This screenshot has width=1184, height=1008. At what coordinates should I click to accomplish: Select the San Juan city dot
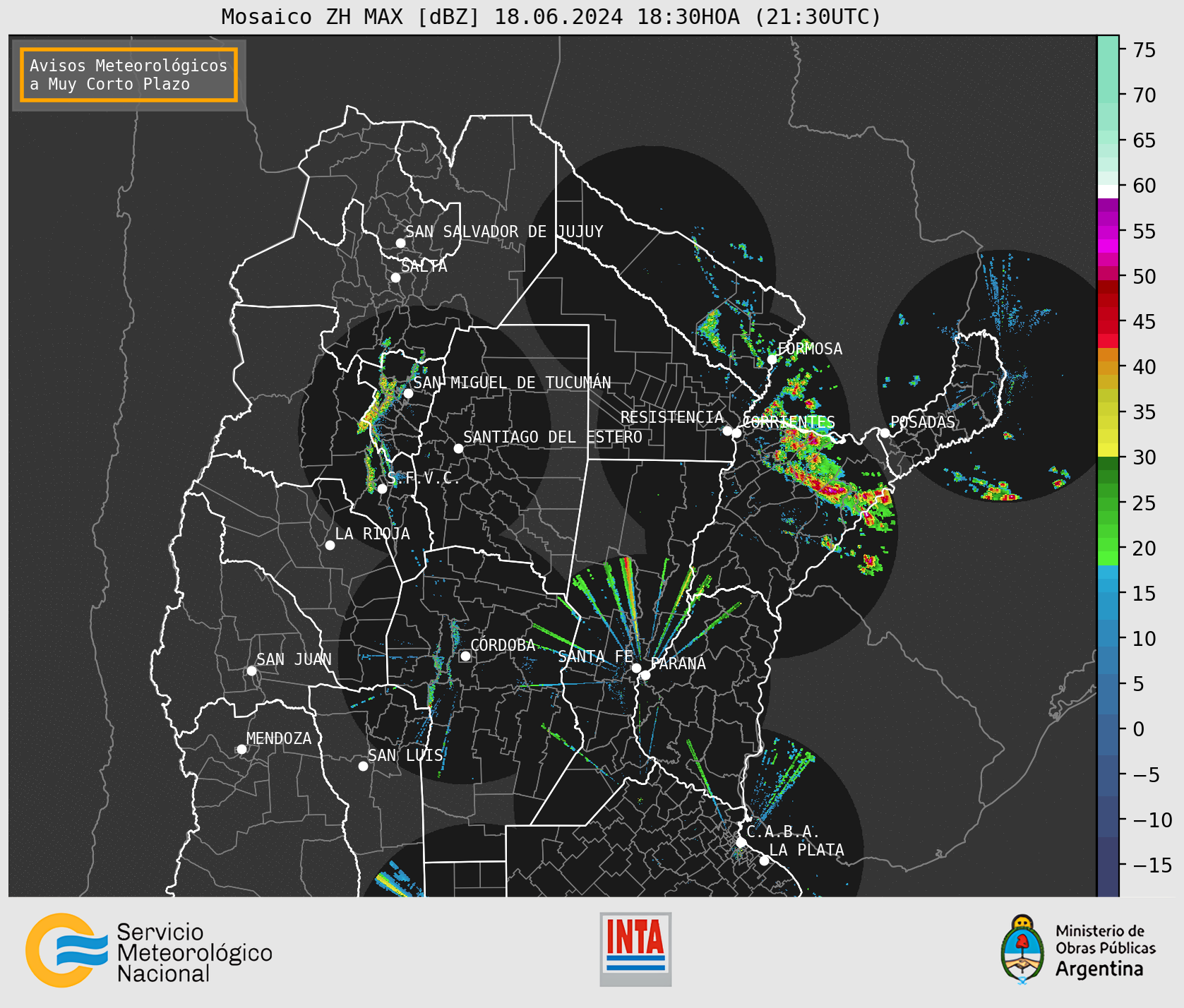(251, 671)
